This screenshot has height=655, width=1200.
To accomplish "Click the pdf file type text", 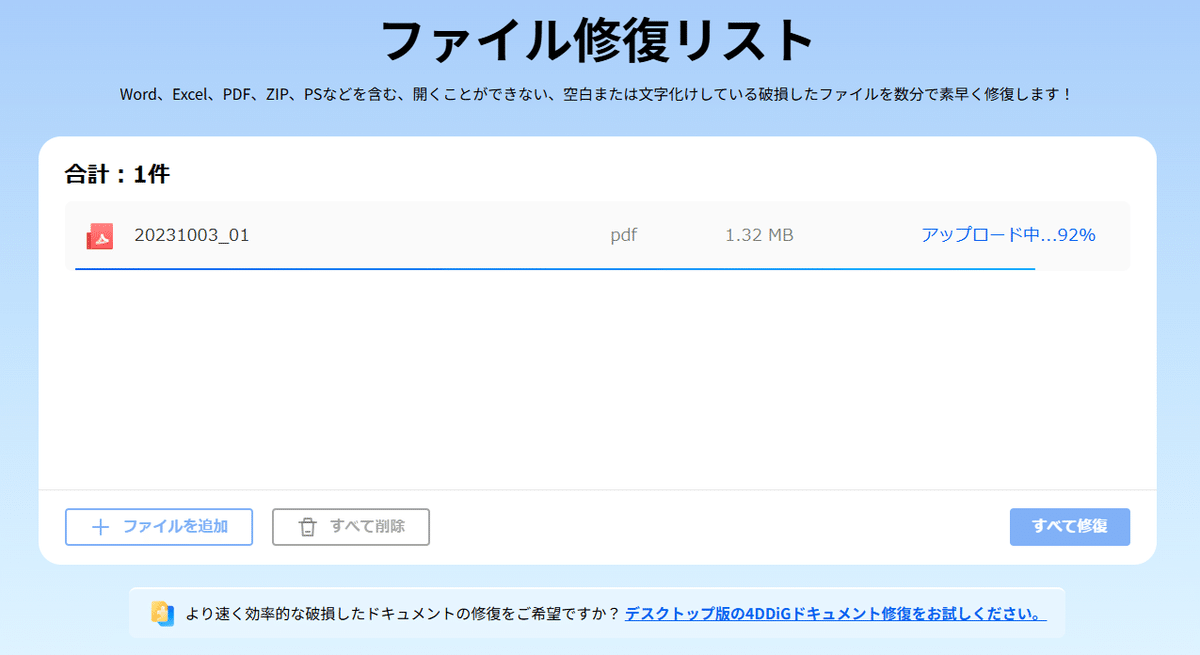I will [x=624, y=236].
